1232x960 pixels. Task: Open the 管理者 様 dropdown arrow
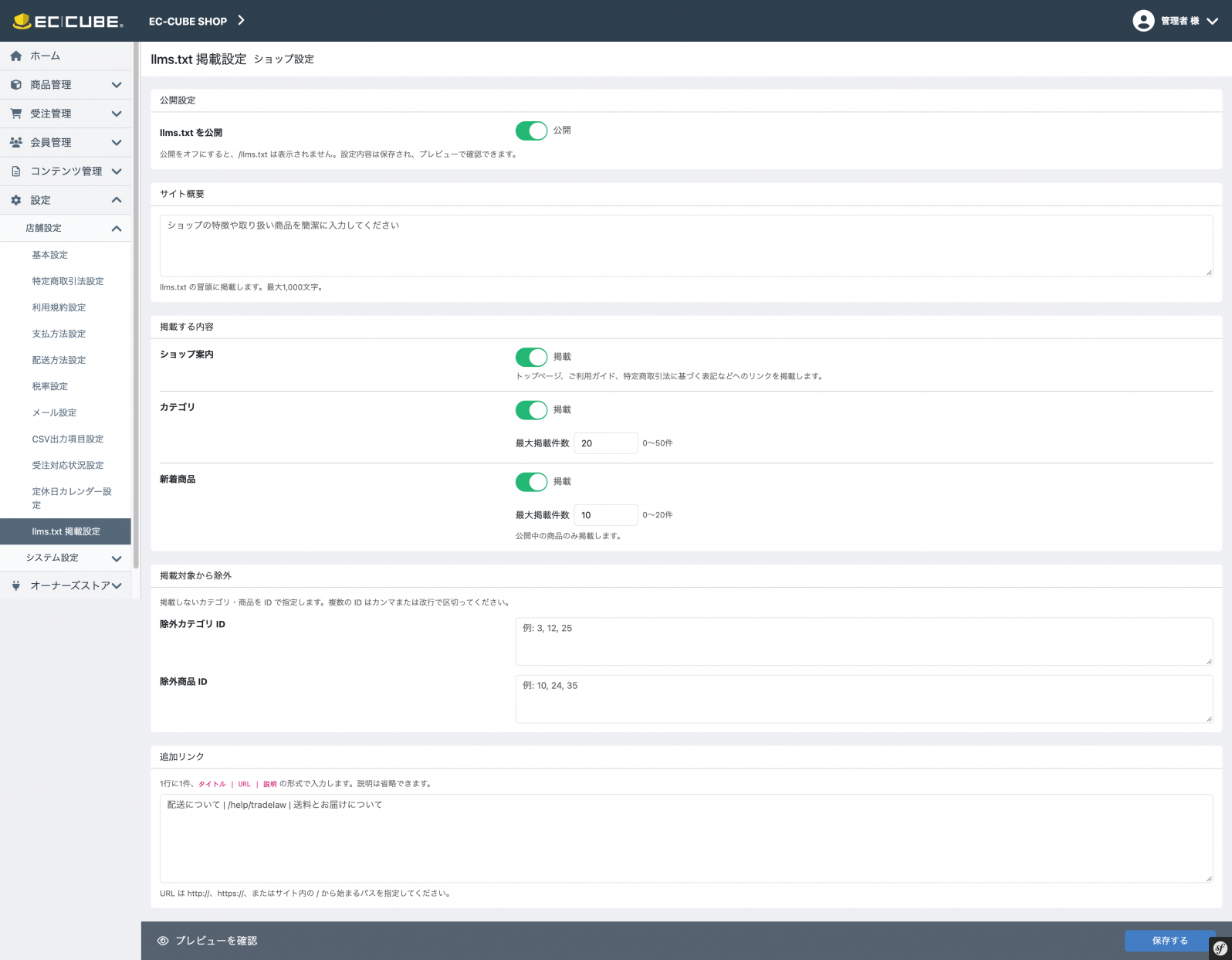1212,21
